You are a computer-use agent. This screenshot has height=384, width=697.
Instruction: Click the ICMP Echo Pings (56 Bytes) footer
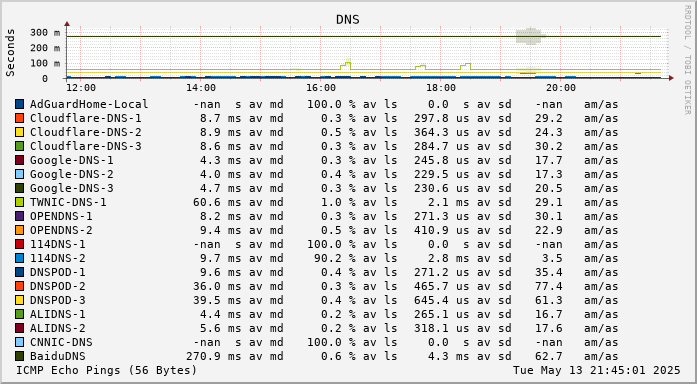[106, 370]
